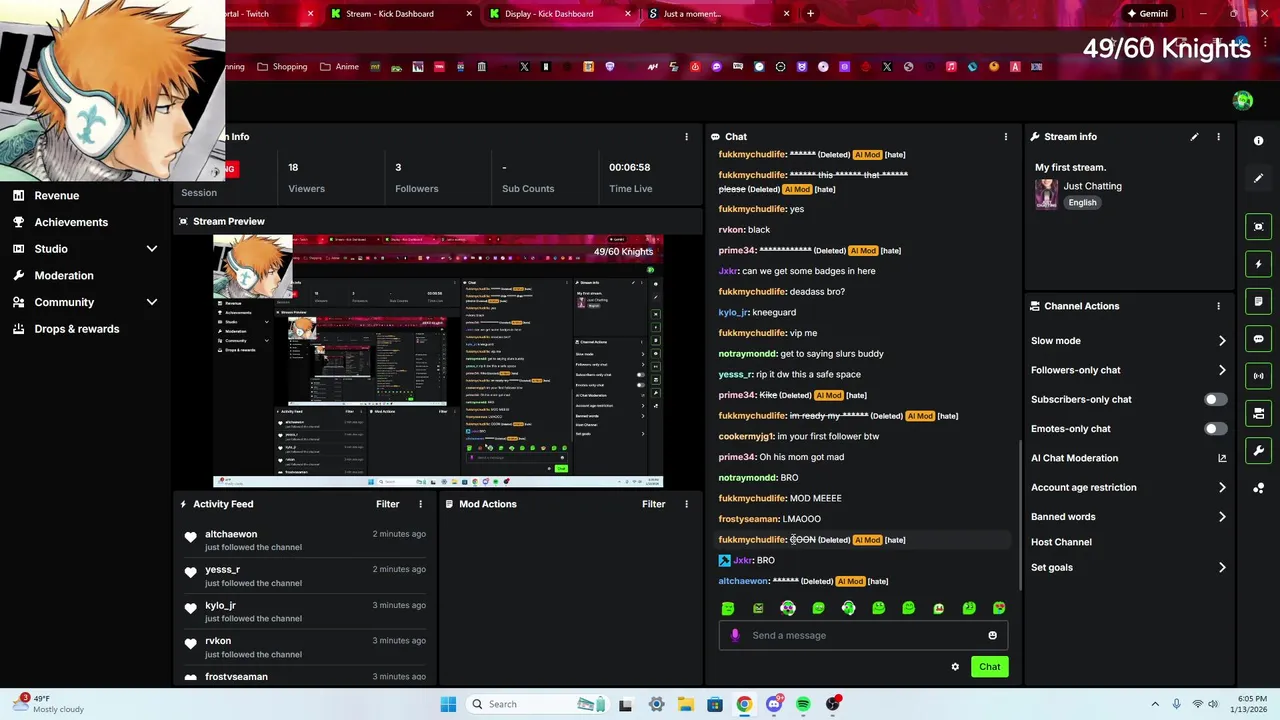Viewport: 1280px width, 720px height.
Task: Click cookermyjg1 username in chat
Action: pyautogui.click(x=746, y=437)
